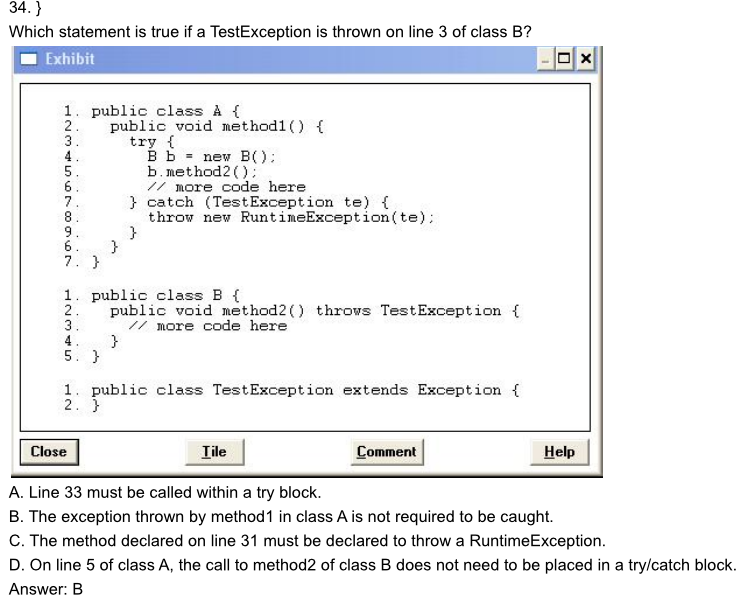Click the '34. }' line at top
This screenshot has height=601, width=745.
25,8
